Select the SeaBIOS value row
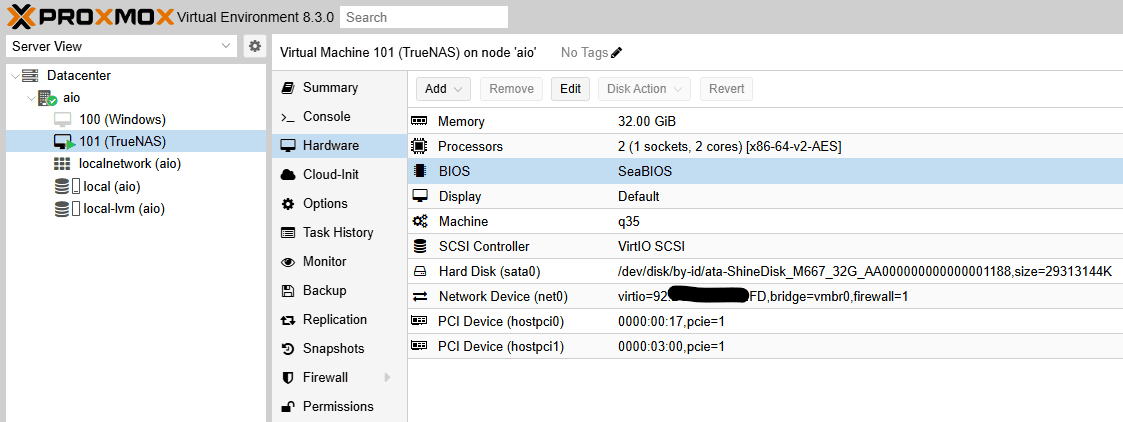 coord(765,171)
